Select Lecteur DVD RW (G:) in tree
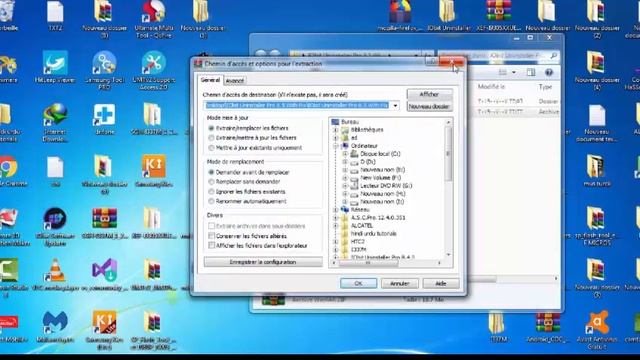Viewport: 640px width, 360px height. (386, 186)
